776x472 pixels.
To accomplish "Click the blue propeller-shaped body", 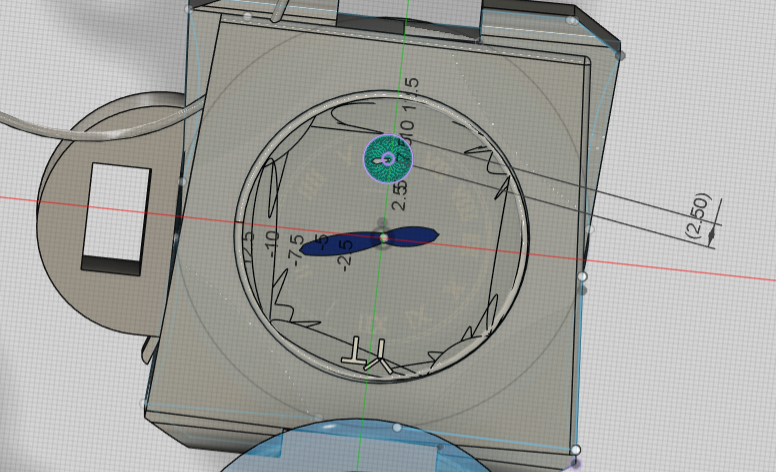I will 412,237.
